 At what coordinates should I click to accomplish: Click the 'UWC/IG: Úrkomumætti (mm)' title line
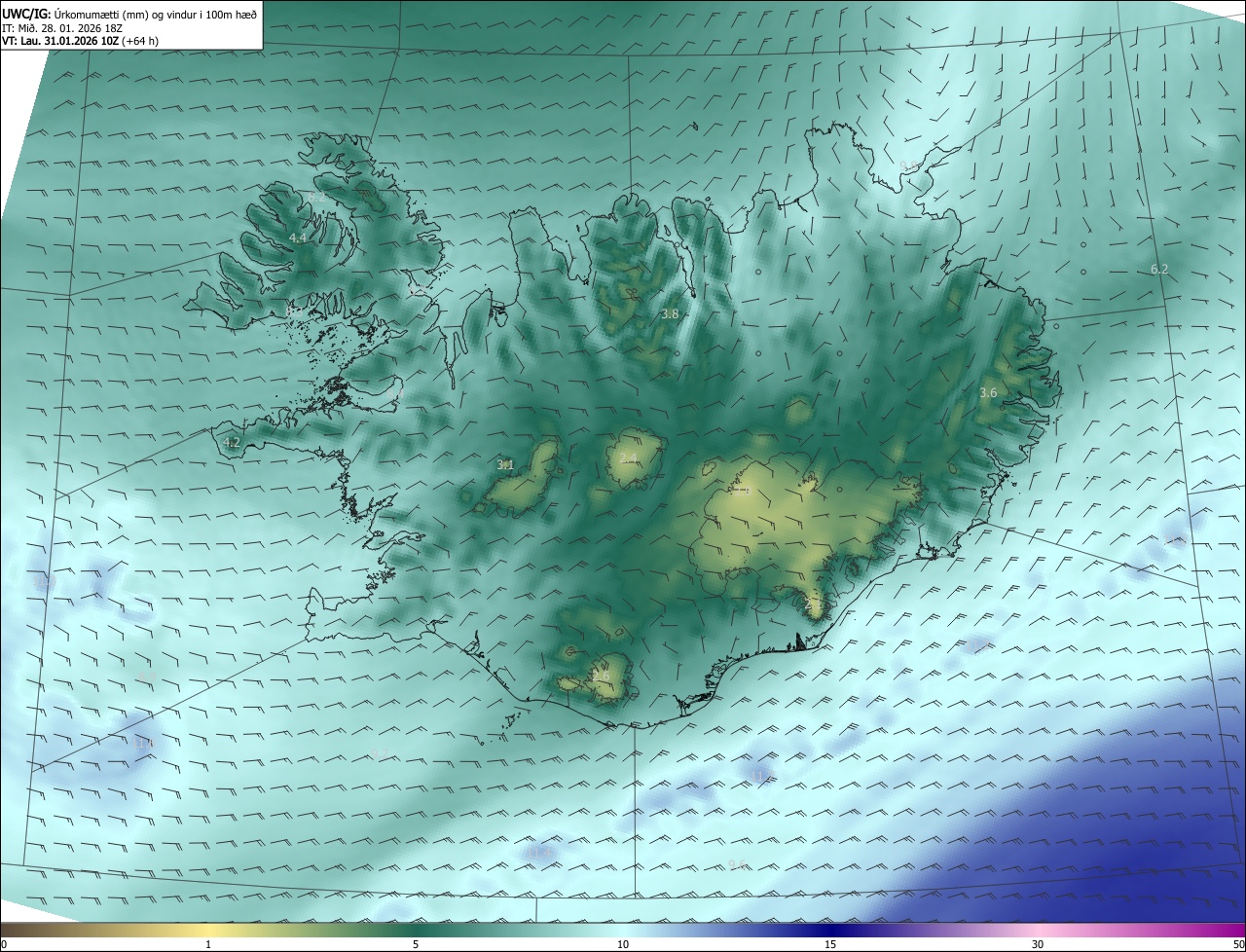point(128,13)
